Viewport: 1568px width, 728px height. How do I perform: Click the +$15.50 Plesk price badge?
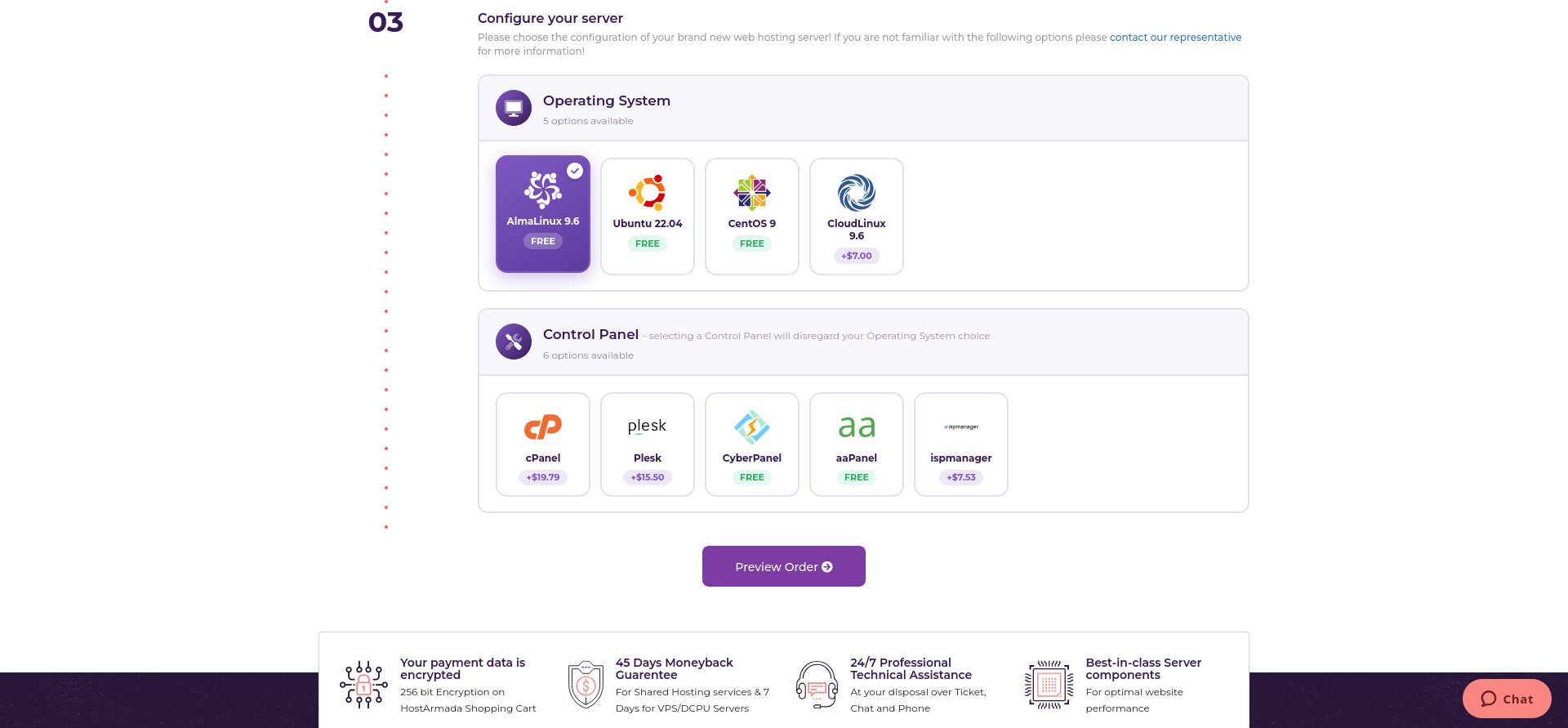(648, 477)
